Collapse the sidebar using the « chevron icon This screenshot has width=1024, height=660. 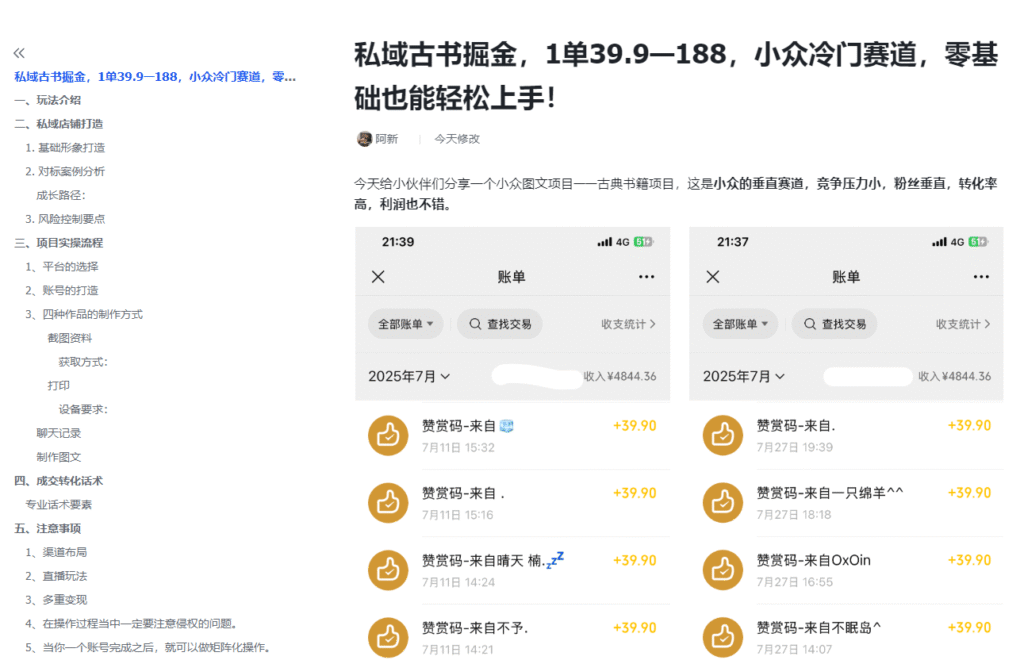tap(18, 52)
